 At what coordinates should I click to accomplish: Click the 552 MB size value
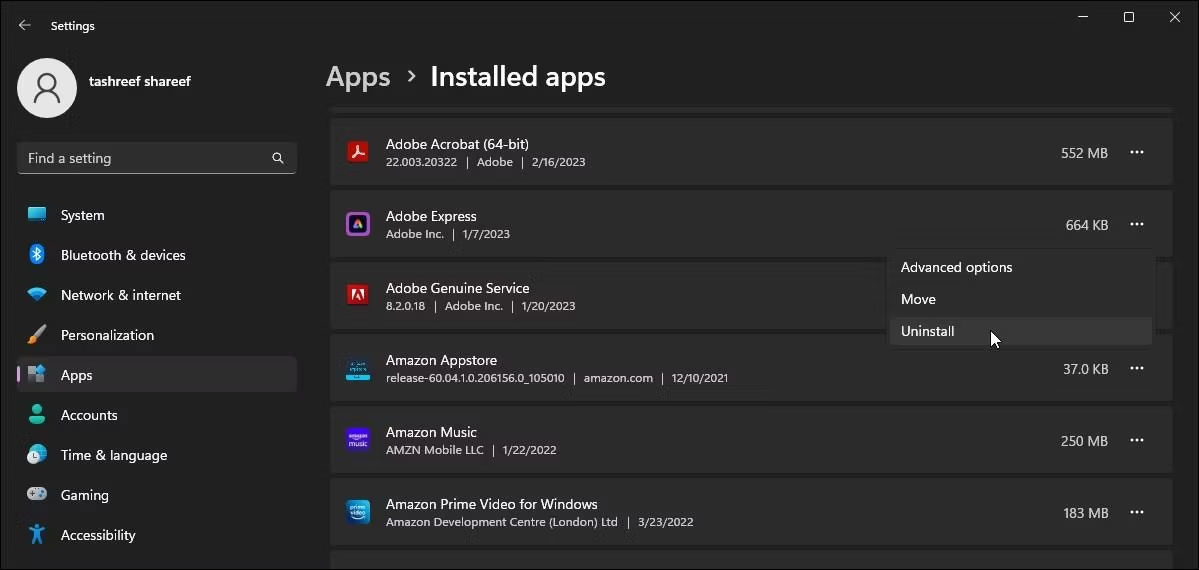click(1084, 153)
